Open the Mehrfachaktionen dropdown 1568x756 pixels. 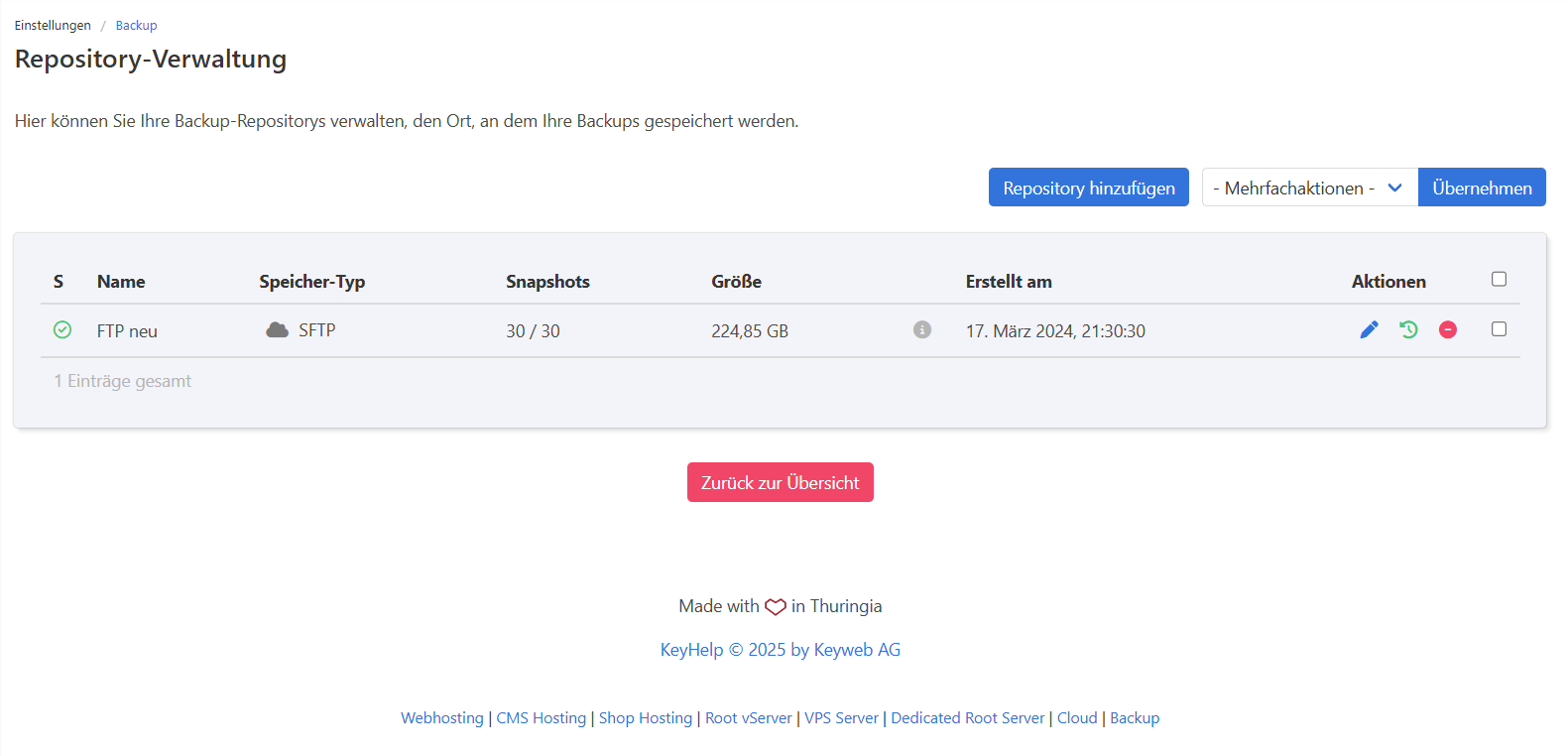[1309, 188]
